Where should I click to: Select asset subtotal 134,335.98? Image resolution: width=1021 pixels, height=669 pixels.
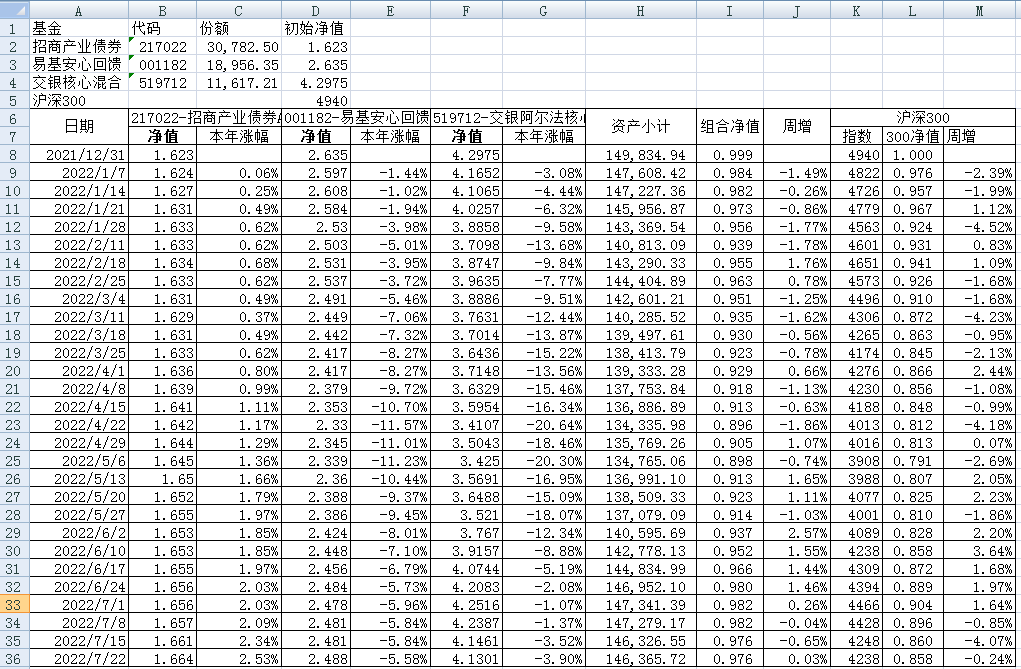(641, 425)
